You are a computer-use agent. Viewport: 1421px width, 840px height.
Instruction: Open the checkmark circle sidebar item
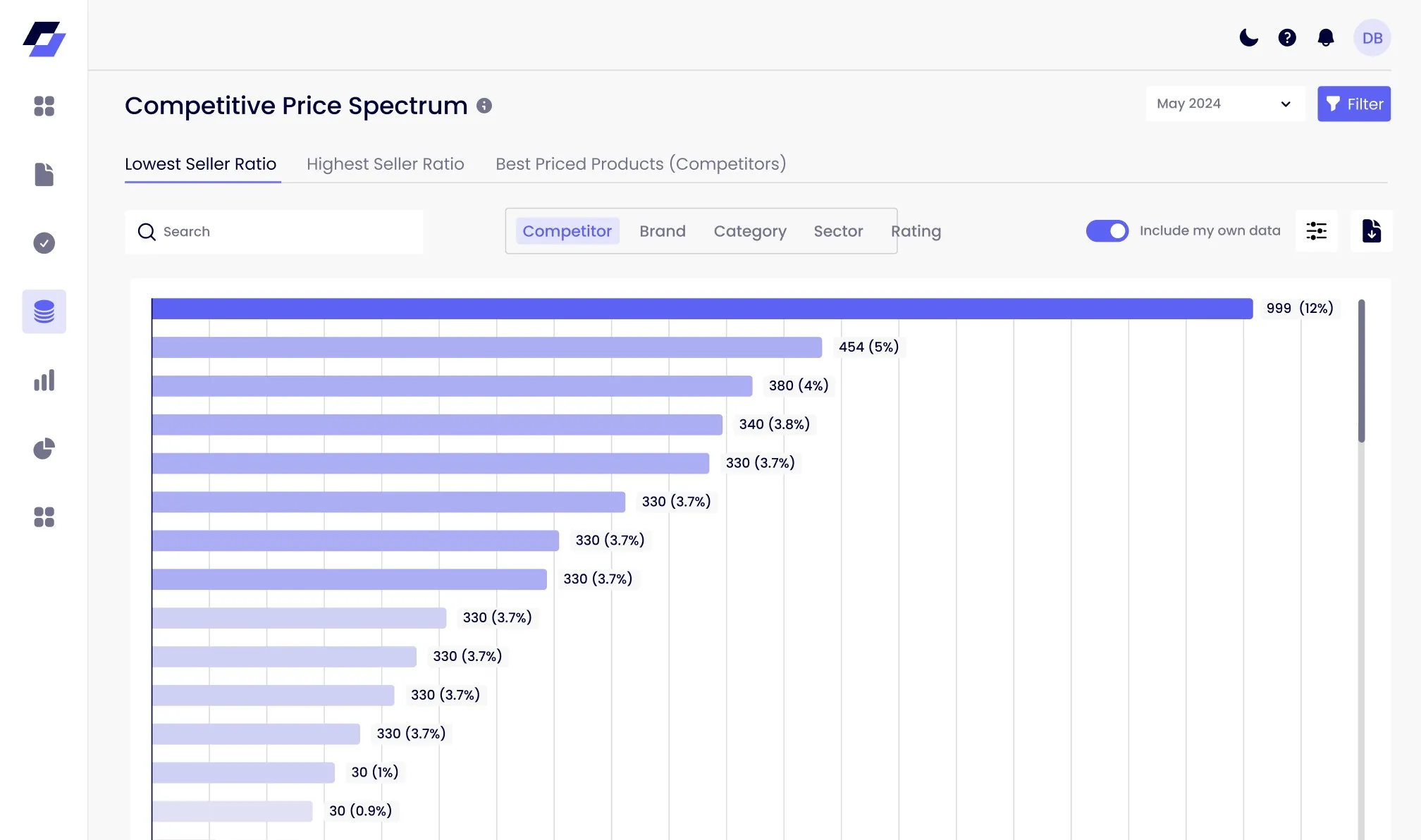44,243
